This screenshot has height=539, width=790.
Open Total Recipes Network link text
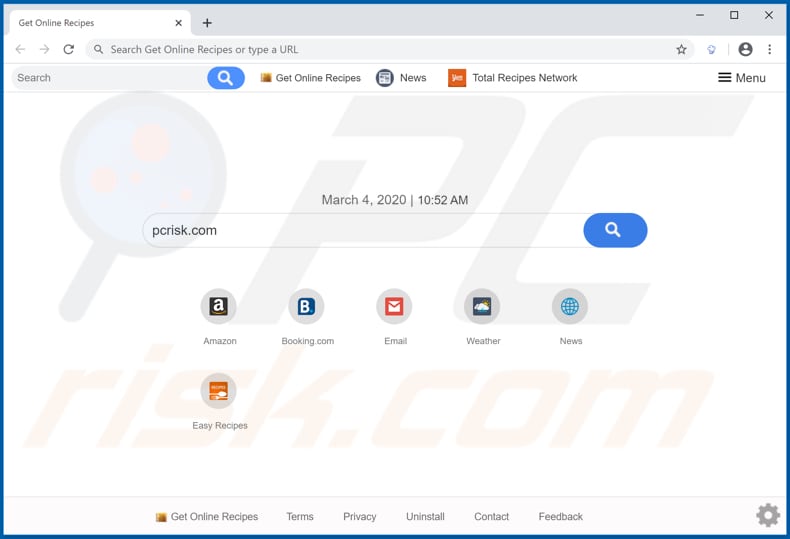pos(524,78)
